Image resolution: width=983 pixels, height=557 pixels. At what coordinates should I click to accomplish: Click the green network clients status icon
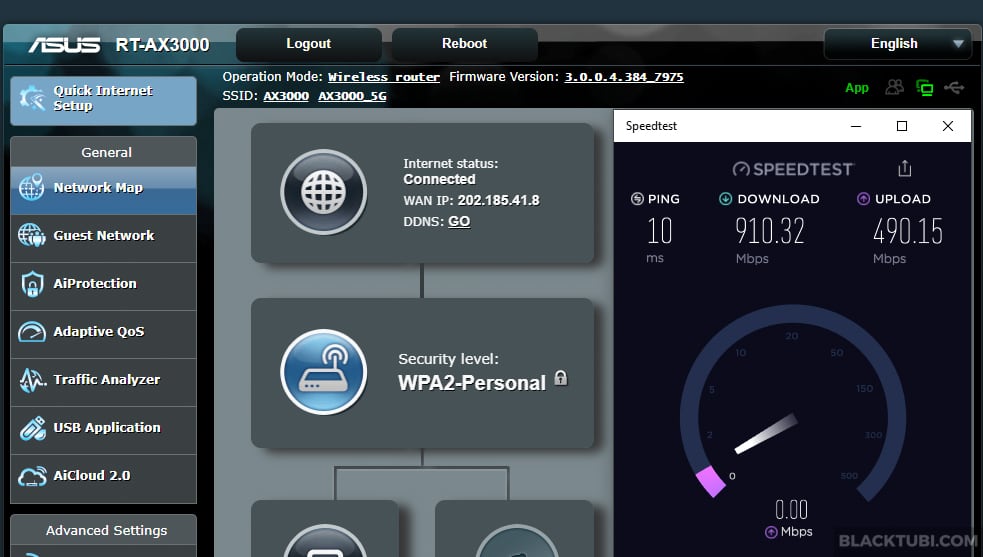click(x=925, y=88)
